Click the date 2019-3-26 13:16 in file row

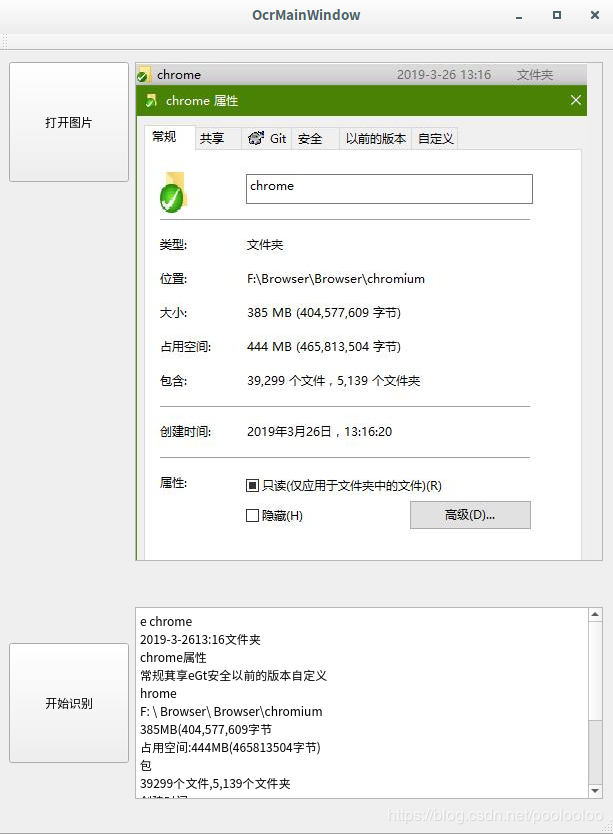tap(444, 74)
